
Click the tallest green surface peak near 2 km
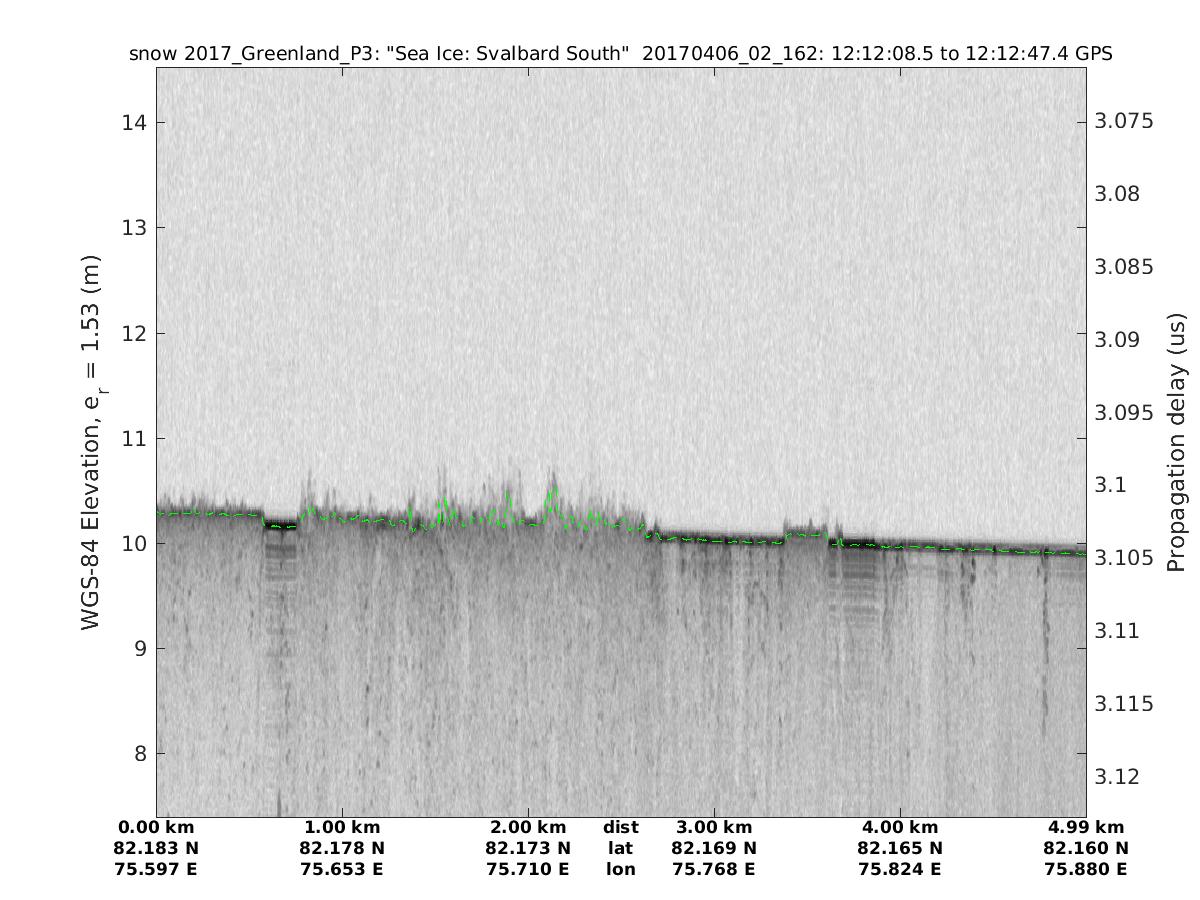point(553,490)
